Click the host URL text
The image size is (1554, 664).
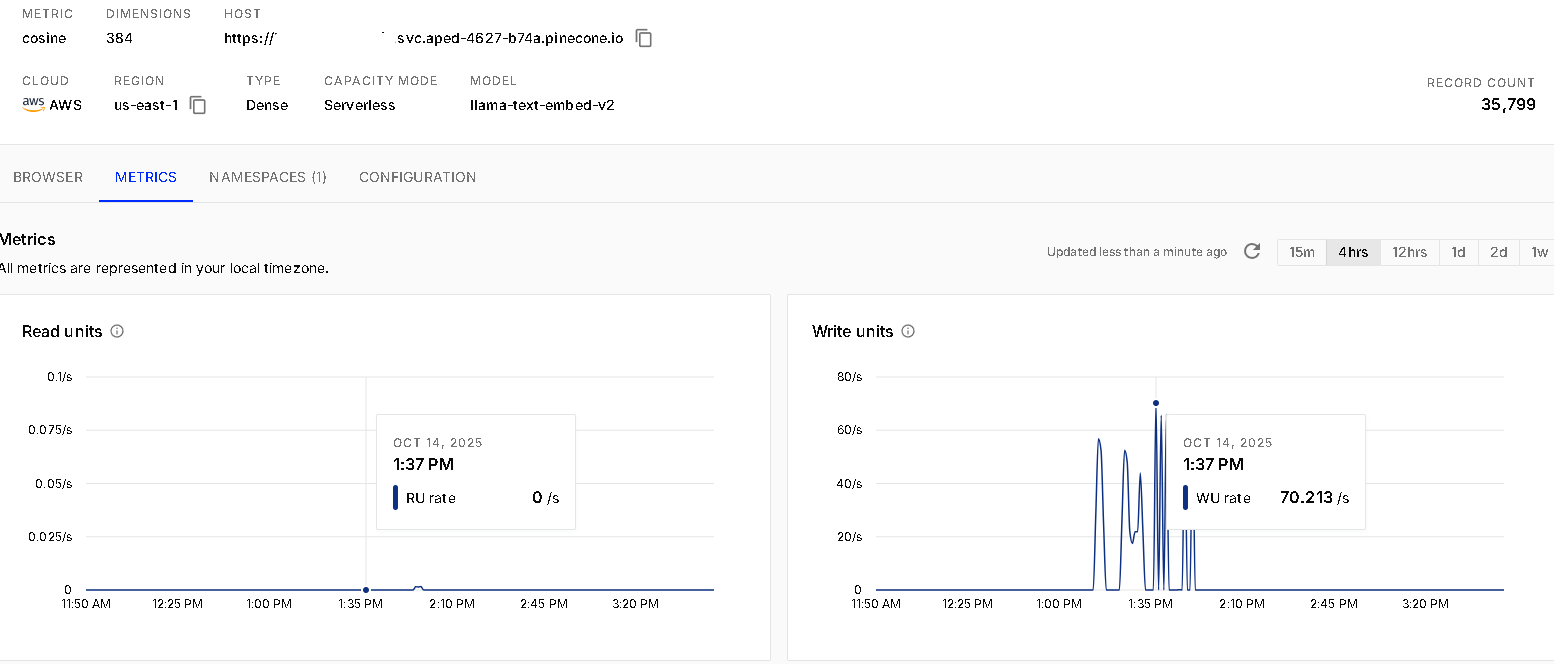point(438,39)
